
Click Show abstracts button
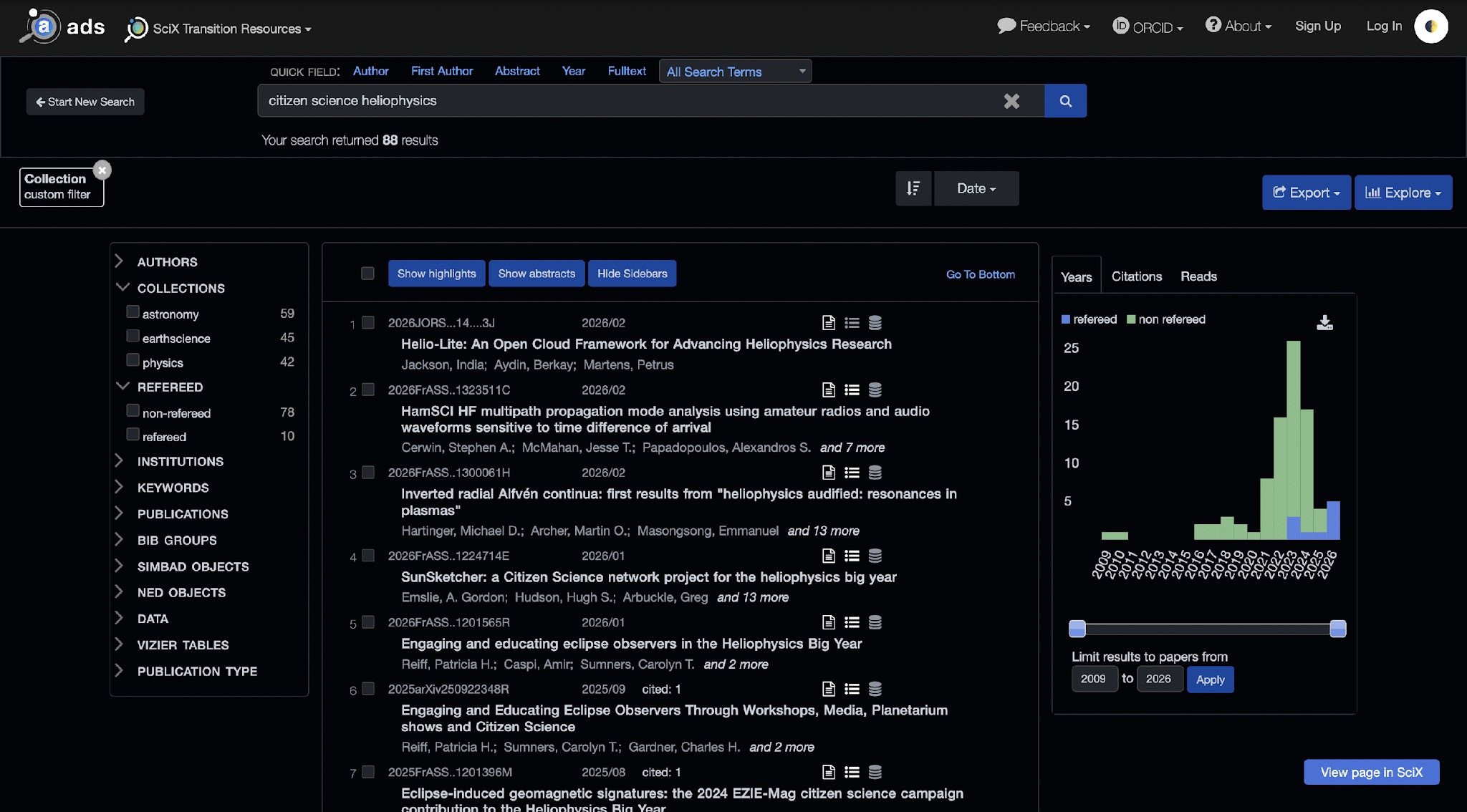537,274
